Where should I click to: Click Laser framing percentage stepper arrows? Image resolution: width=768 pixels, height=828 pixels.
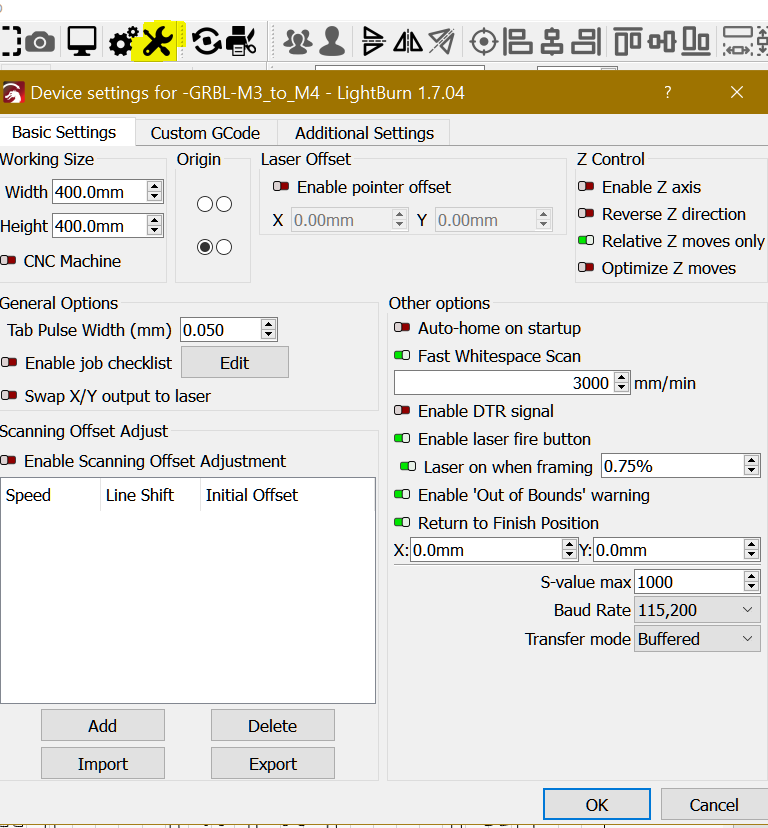(751, 466)
